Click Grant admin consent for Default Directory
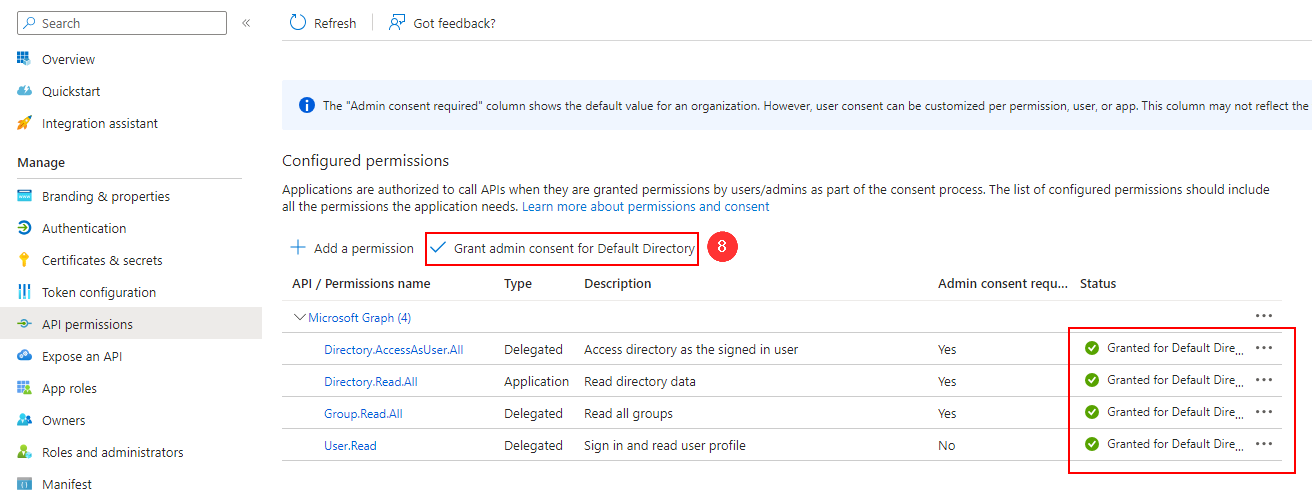 [562, 248]
